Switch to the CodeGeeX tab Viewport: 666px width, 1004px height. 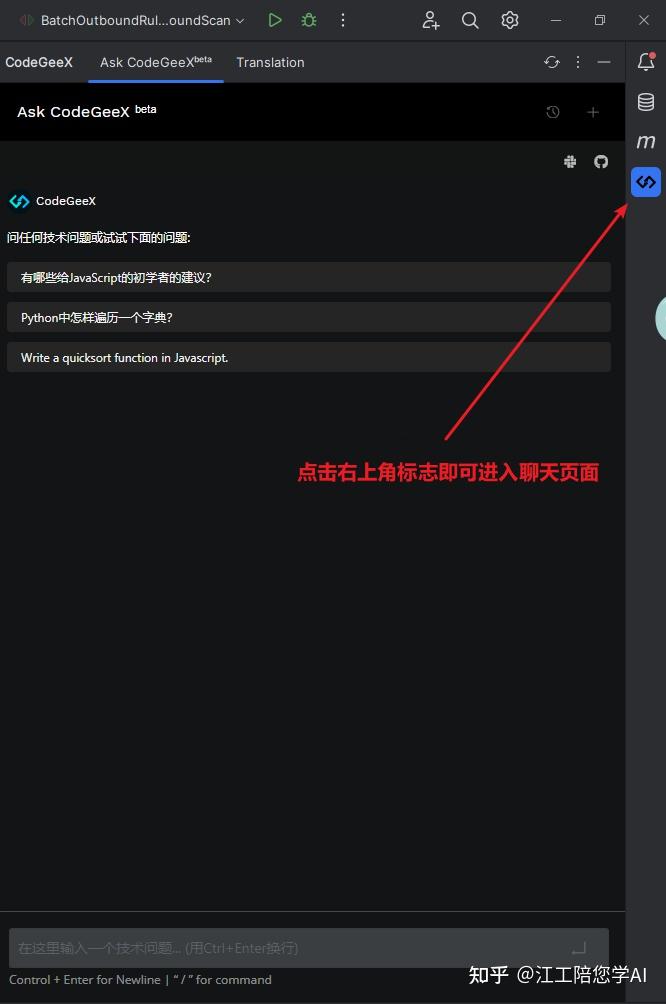[39, 62]
